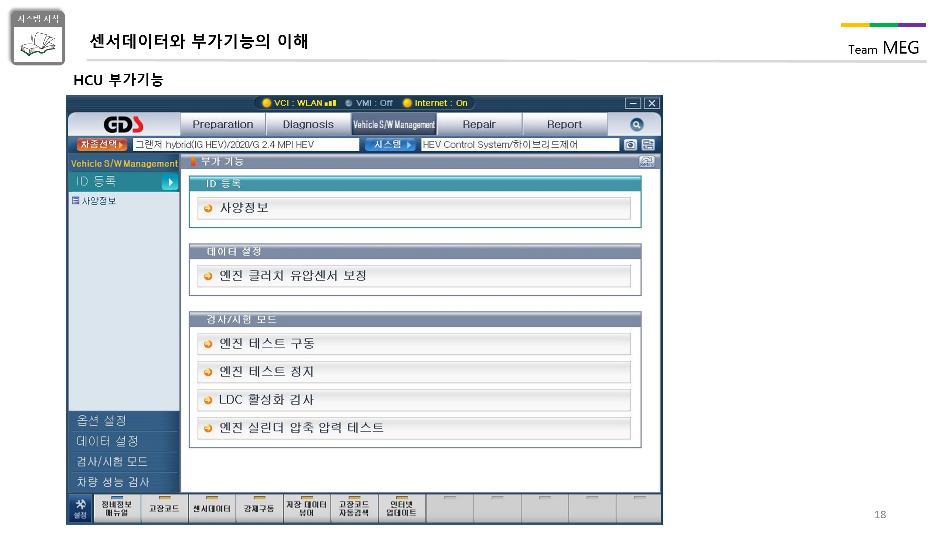Open 엔진 실린더 압축 압력 테스트
Screen dimensions: 938x544
point(414,428)
